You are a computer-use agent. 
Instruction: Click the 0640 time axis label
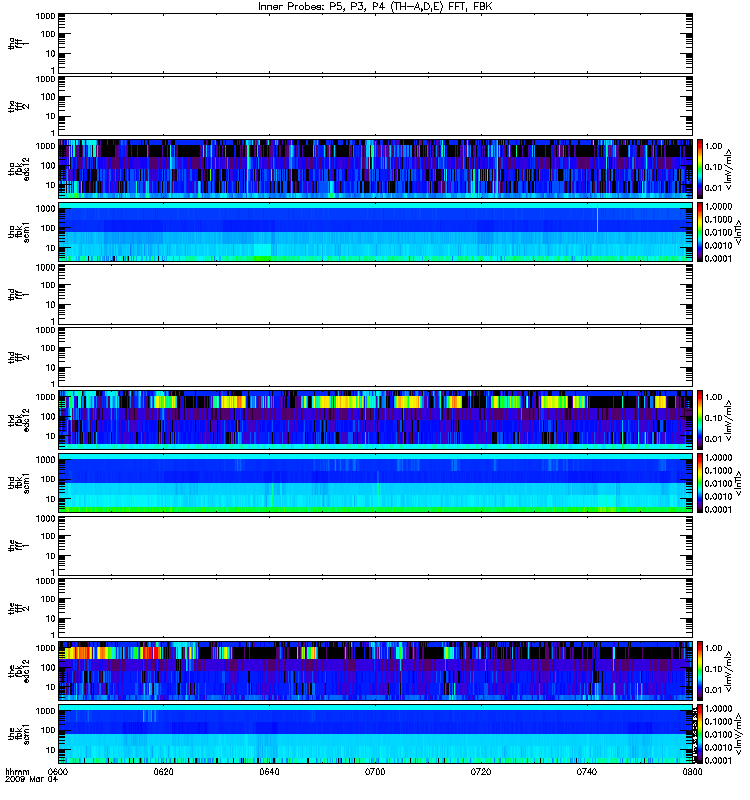coord(269,772)
